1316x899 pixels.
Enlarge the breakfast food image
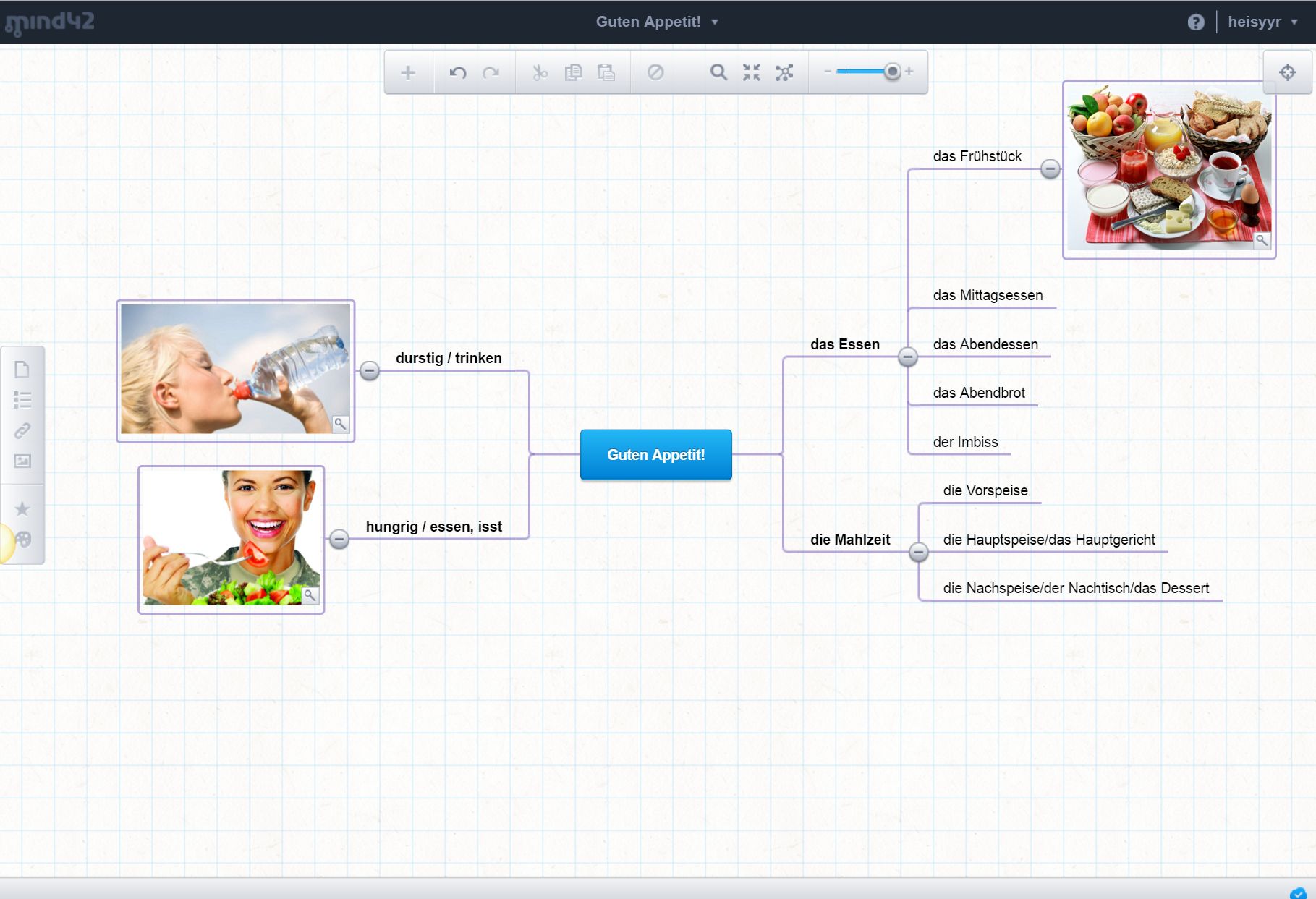(x=1261, y=240)
